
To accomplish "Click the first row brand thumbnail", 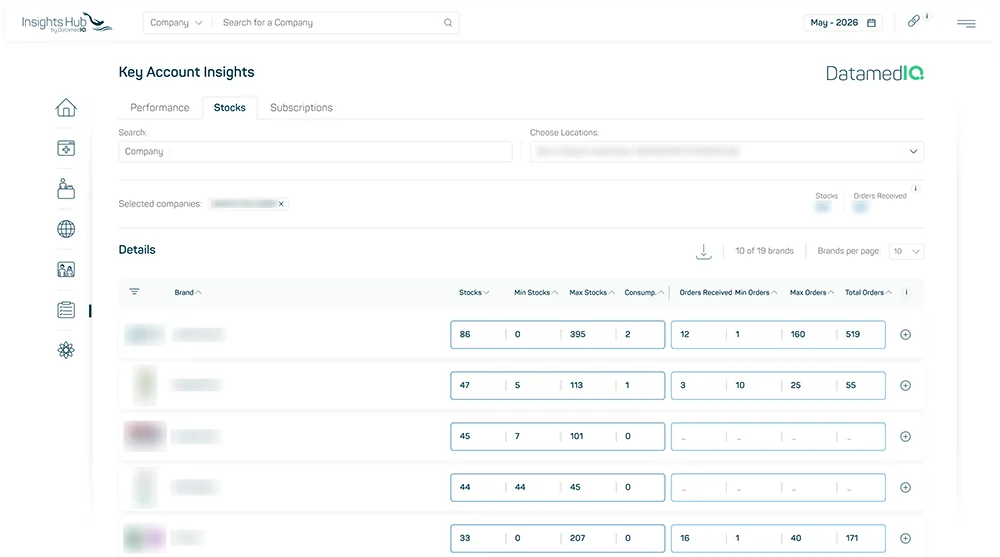I will [145, 334].
